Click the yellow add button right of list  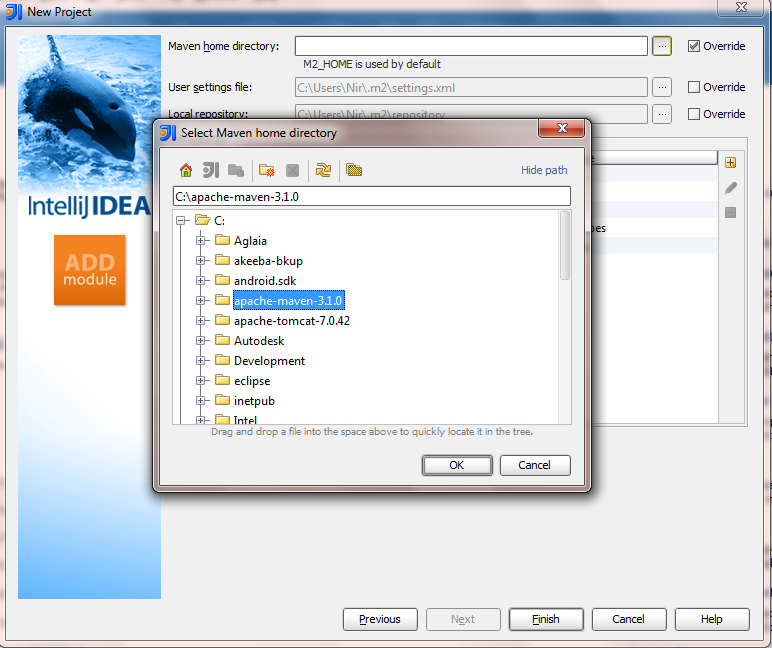(x=731, y=162)
